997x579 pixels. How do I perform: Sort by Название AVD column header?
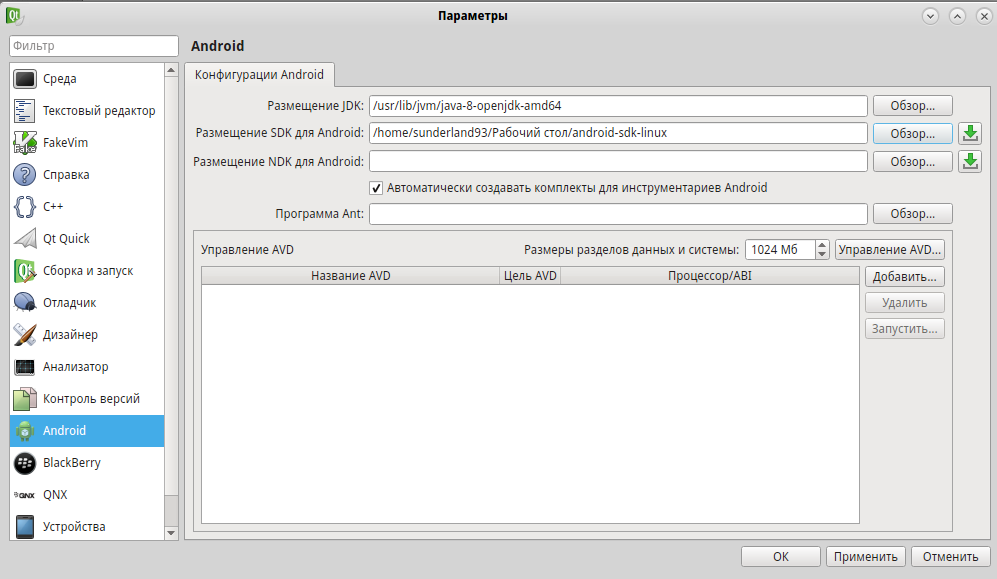click(351, 276)
